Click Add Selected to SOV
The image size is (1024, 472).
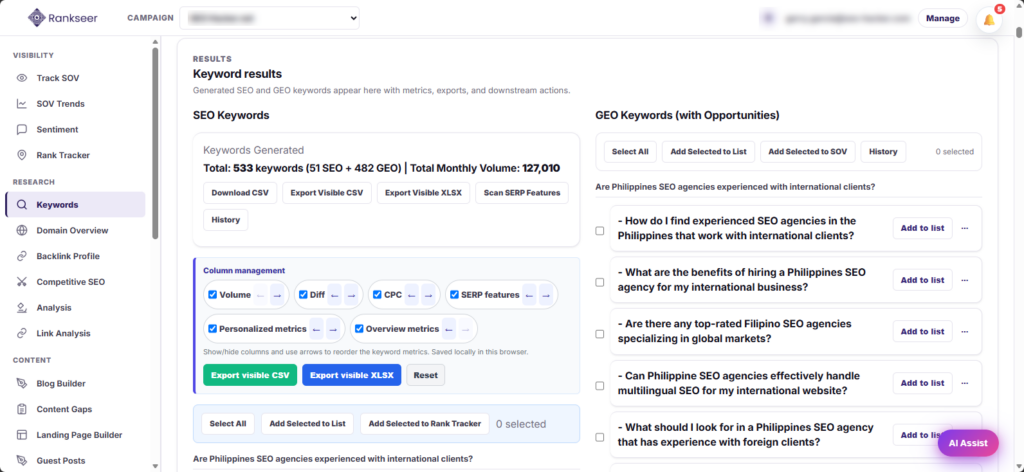(808, 151)
